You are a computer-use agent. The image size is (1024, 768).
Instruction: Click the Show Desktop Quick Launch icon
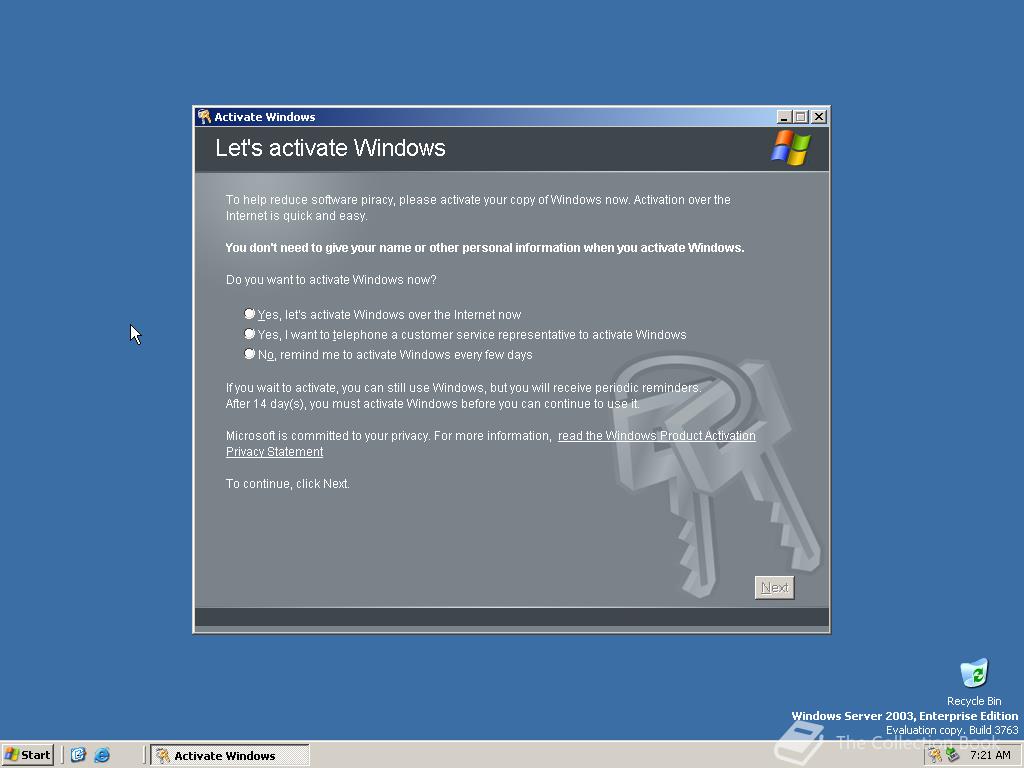[78, 755]
